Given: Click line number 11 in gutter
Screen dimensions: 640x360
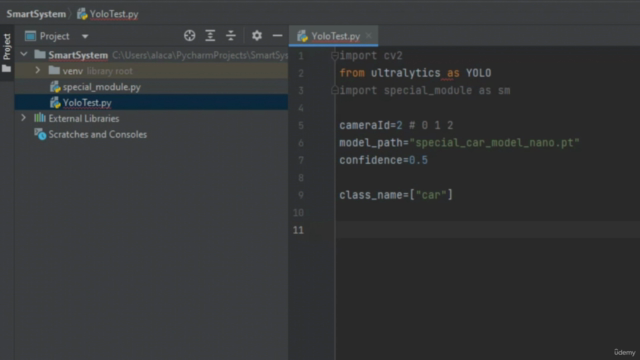Looking at the screenshot, I should pyautogui.click(x=299, y=230).
